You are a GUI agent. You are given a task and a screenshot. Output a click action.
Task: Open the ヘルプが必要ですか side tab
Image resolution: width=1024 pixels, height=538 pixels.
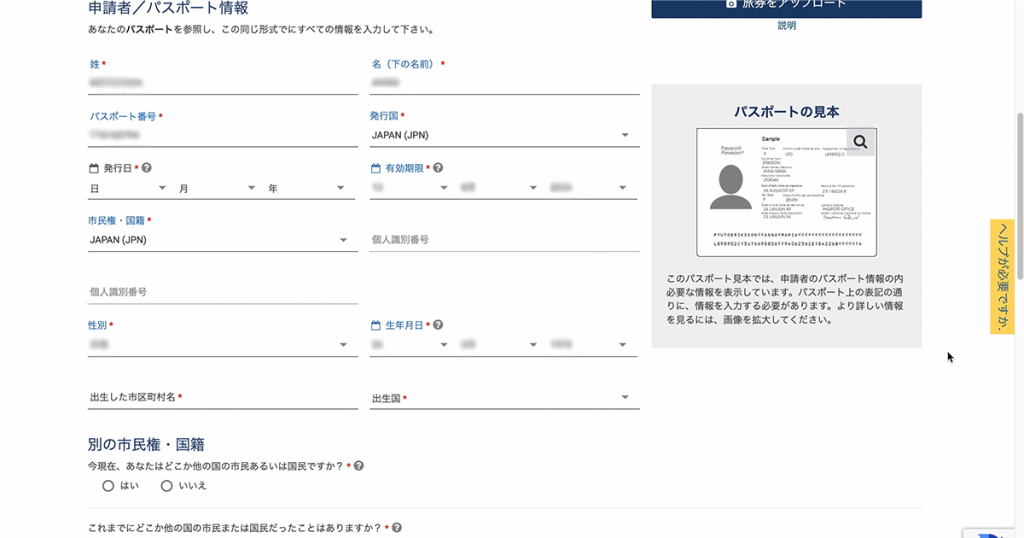[1002, 277]
